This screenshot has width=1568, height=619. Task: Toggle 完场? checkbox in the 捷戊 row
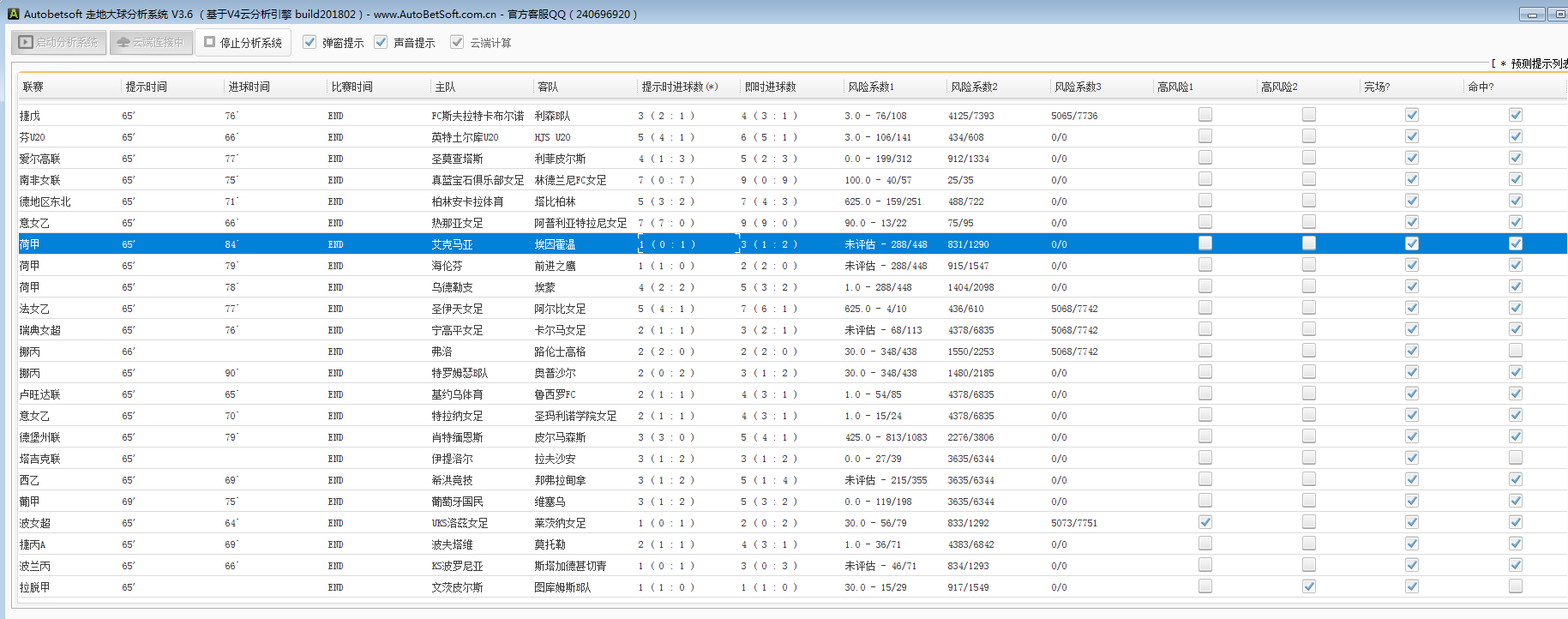coord(1412,115)
